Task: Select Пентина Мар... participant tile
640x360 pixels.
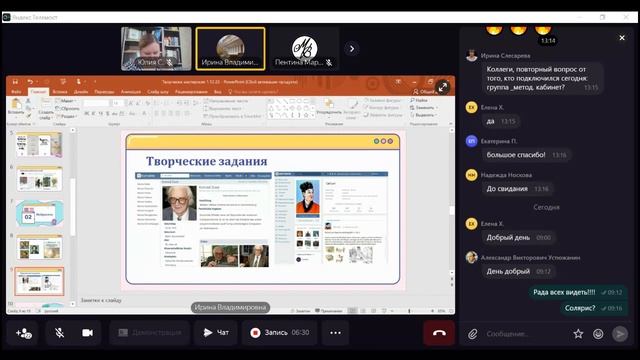Action: [304, 49]
